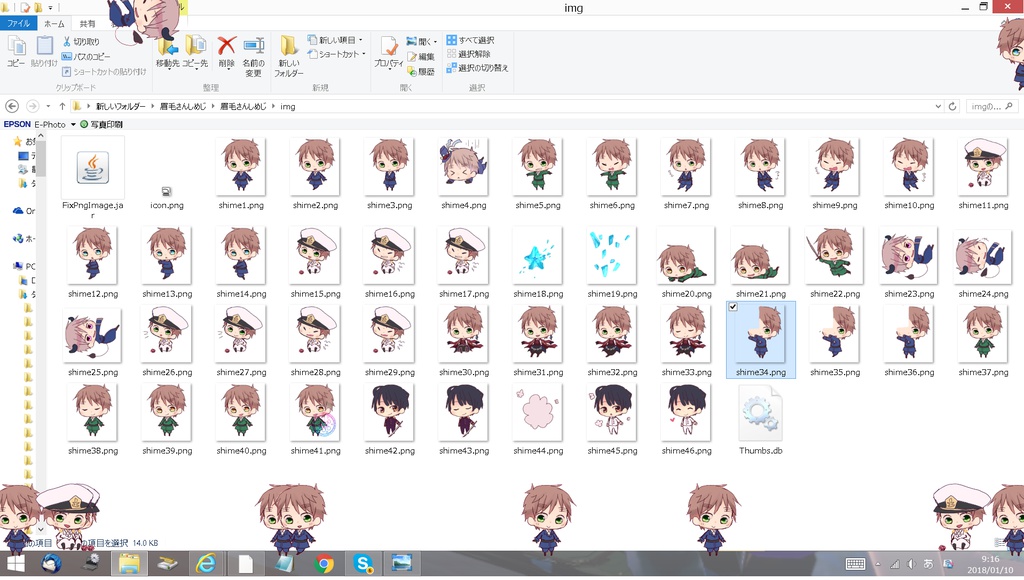
Task: Click Invert selection (選択の切り替え)
Action: tap(477, 67)
